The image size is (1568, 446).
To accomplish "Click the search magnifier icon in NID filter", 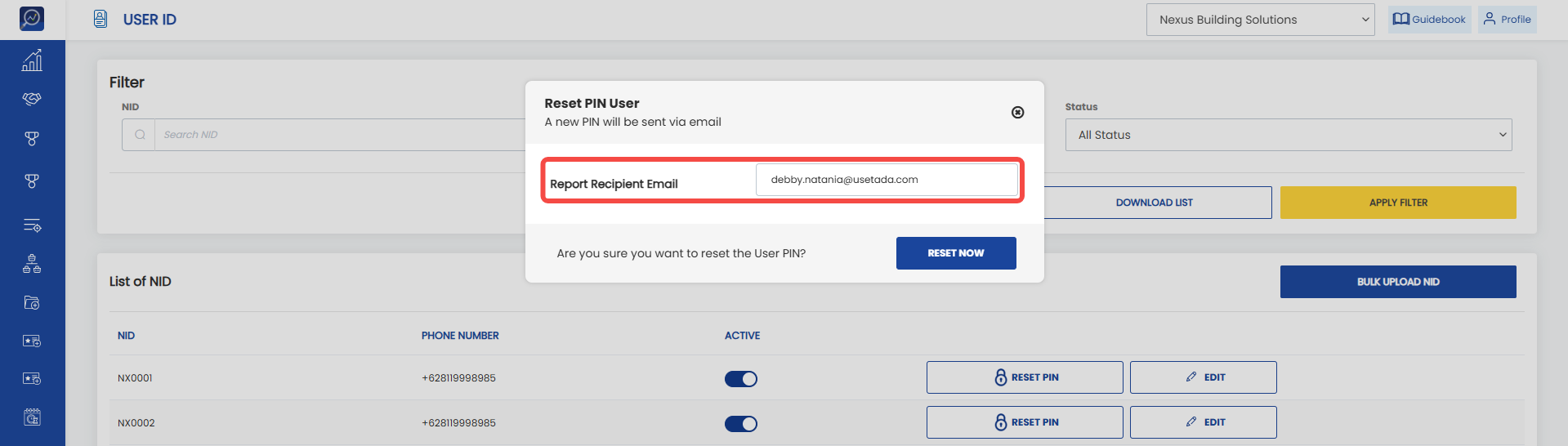I will point(140,135).
